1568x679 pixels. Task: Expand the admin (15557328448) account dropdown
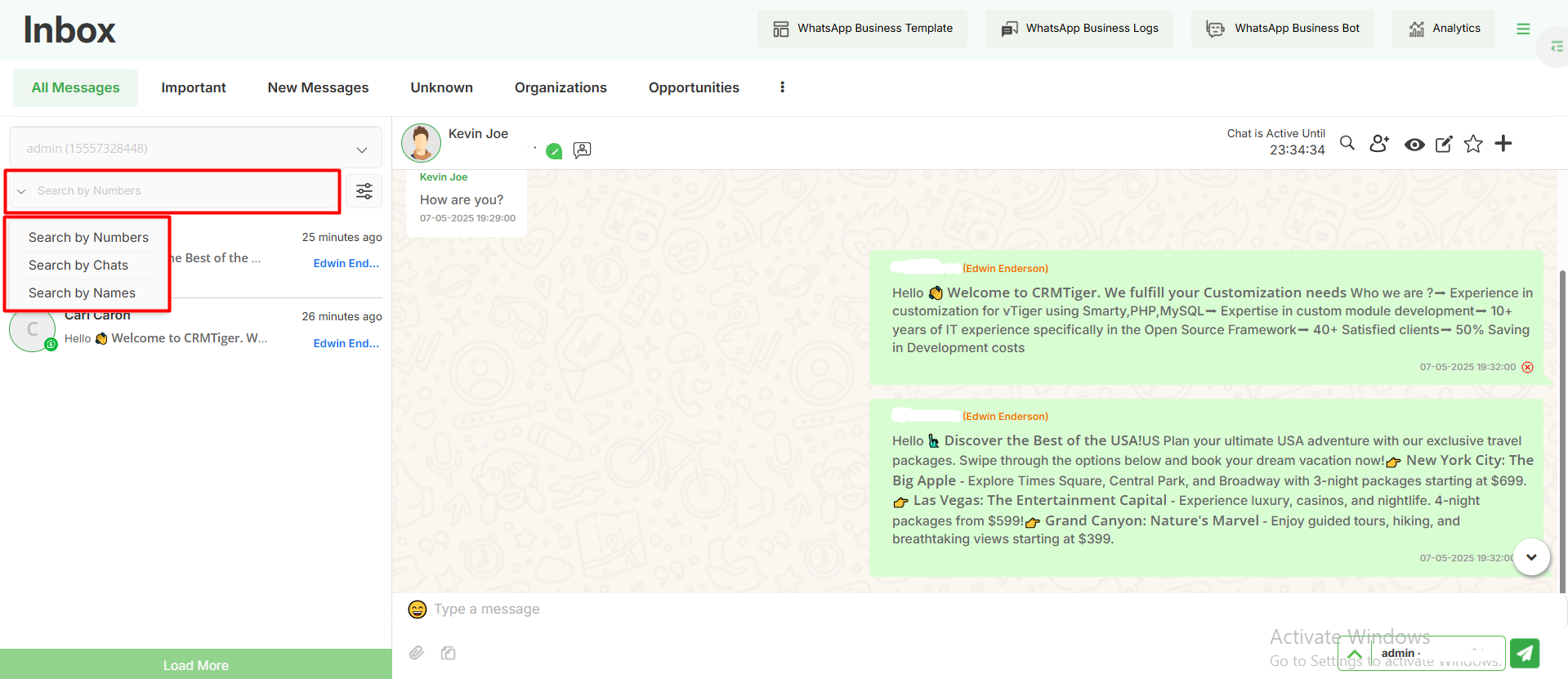195,149
